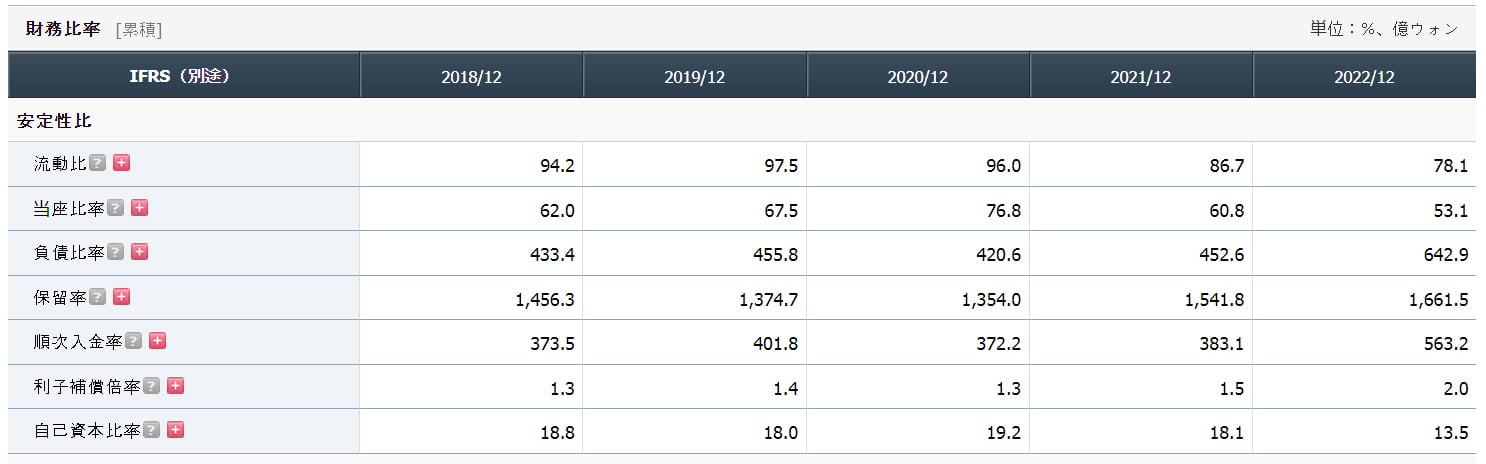Select 流動比 value 94.2
Viewport: 1486px width, 464px height.
pos(557,166)
